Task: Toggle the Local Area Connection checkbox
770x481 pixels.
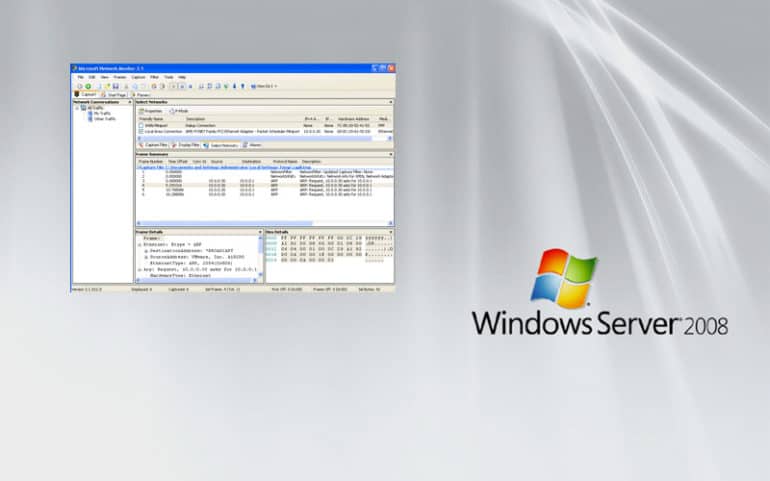Action: pos(141,131)
